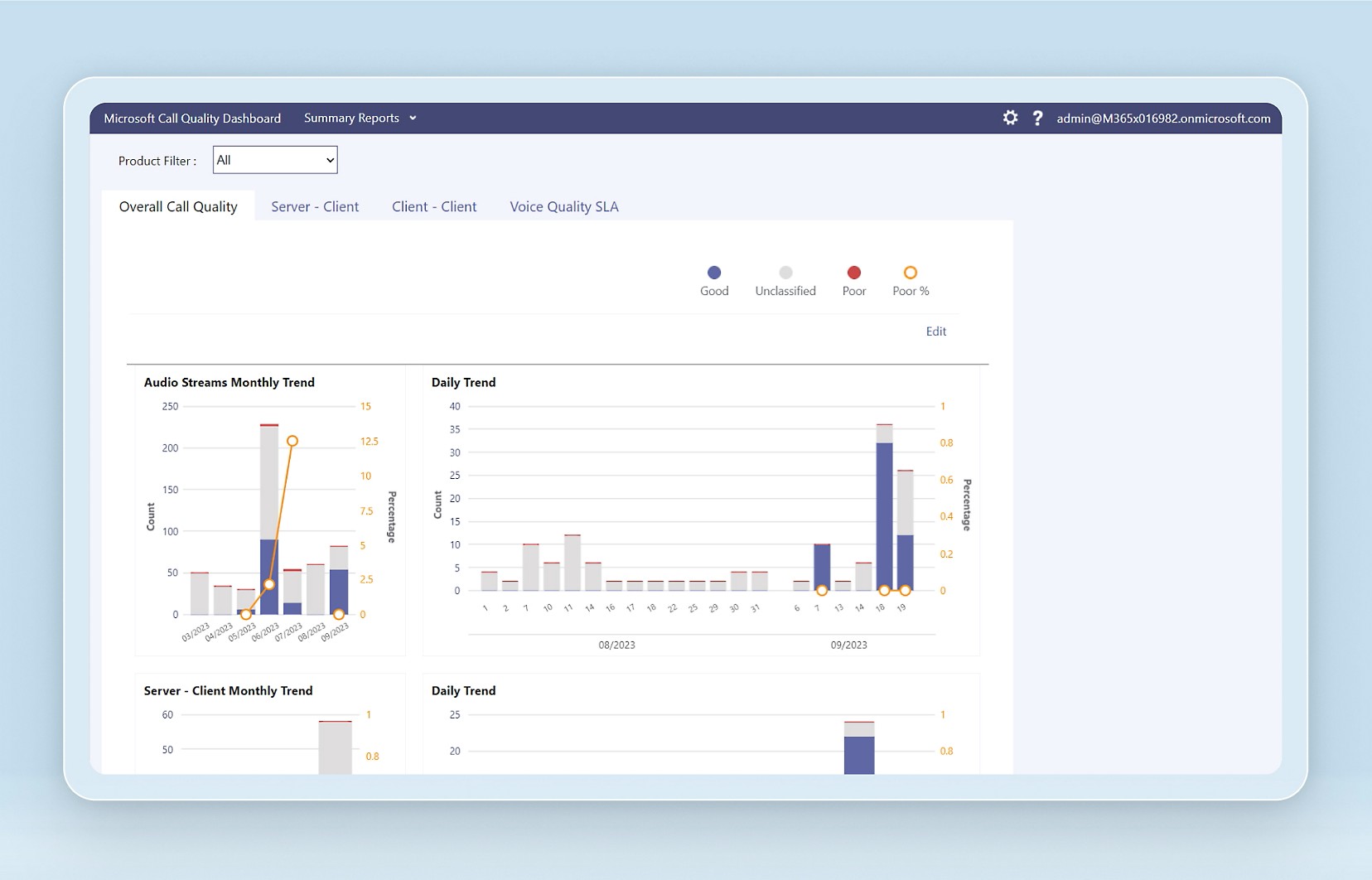The width and height of the screenshot is (1372, 880).
Task: Click the Microsoft Call Quality Dashboard title
Action: coord(192,118)
